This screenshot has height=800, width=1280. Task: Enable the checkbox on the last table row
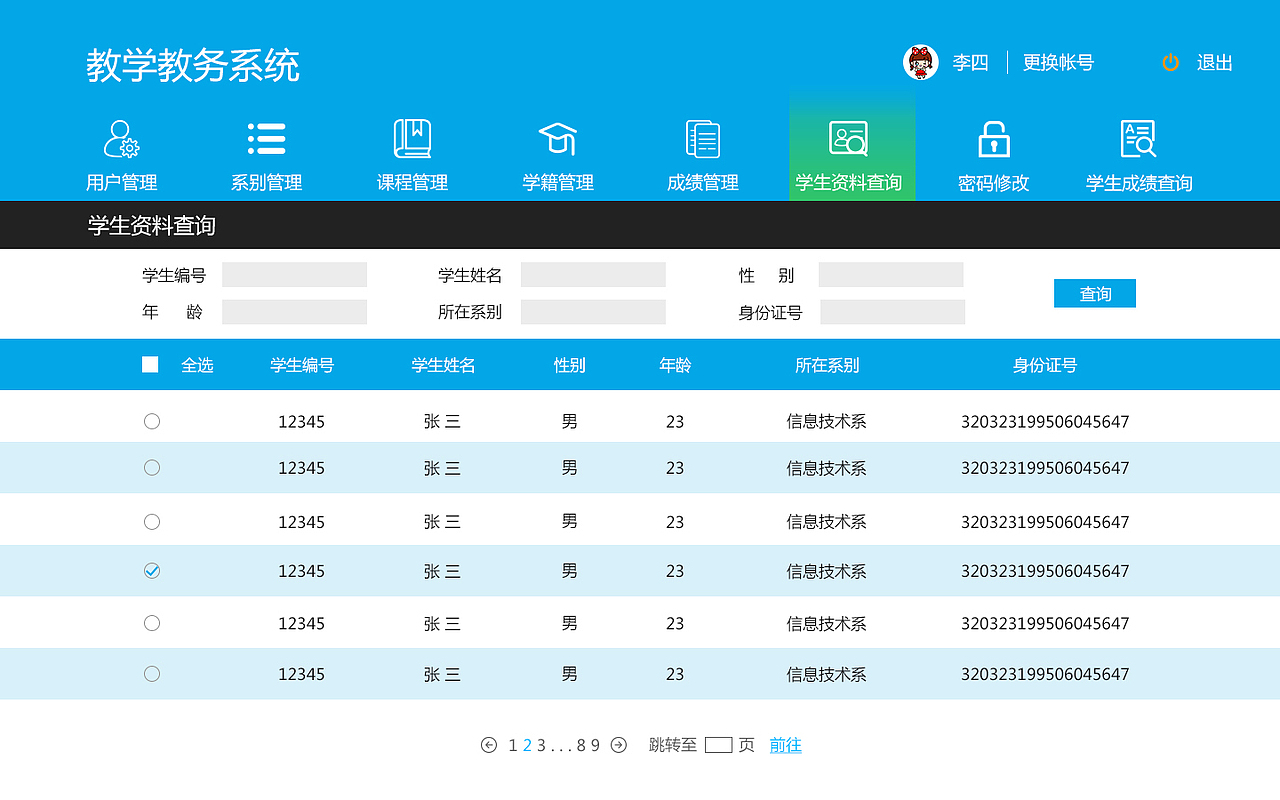click(151, 673)
